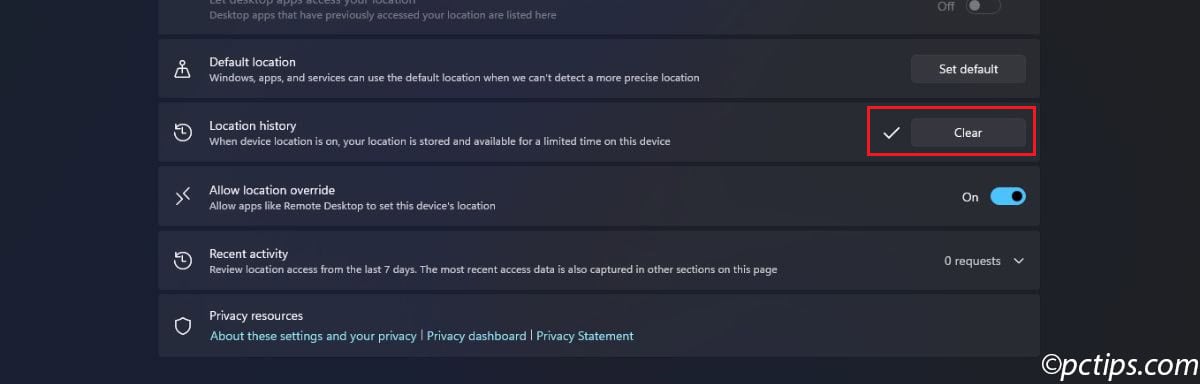Select the Location history row title
Screen dimensions: 1200x384
tap(252, 126)
